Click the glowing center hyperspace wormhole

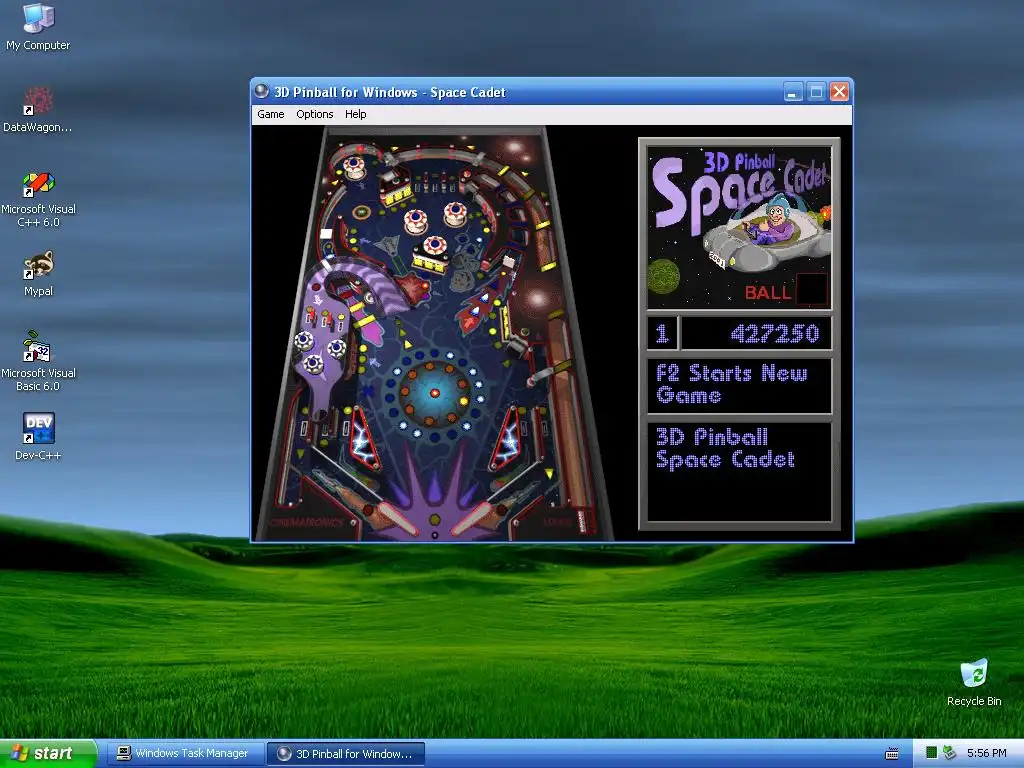click(x=435, y=393)
